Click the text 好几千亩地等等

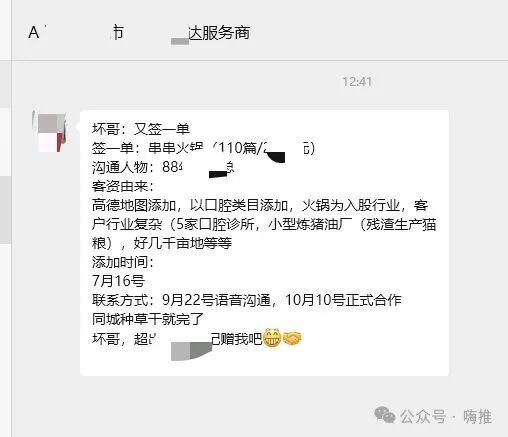(183, 243)
